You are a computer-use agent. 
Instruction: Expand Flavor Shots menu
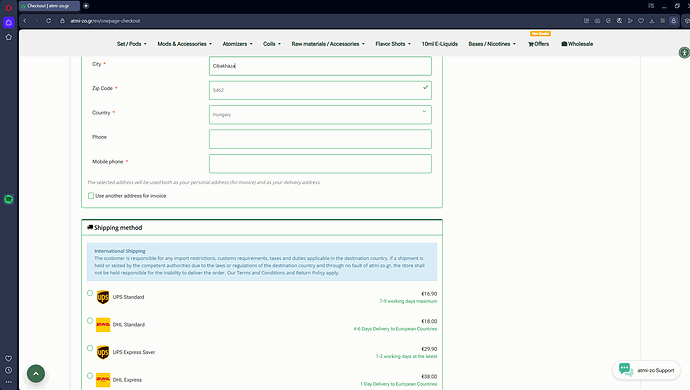[393, 44]
